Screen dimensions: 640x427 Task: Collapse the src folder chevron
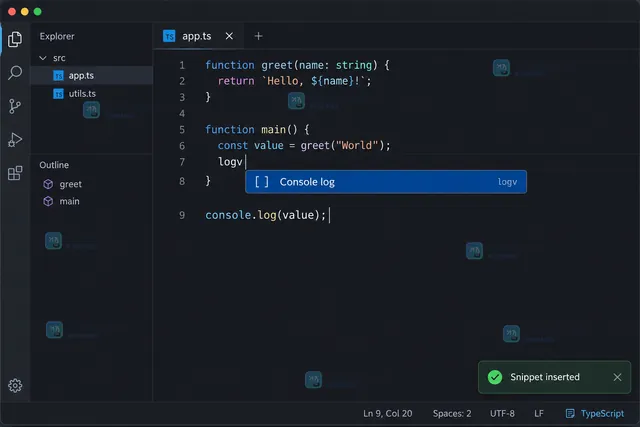43,58
